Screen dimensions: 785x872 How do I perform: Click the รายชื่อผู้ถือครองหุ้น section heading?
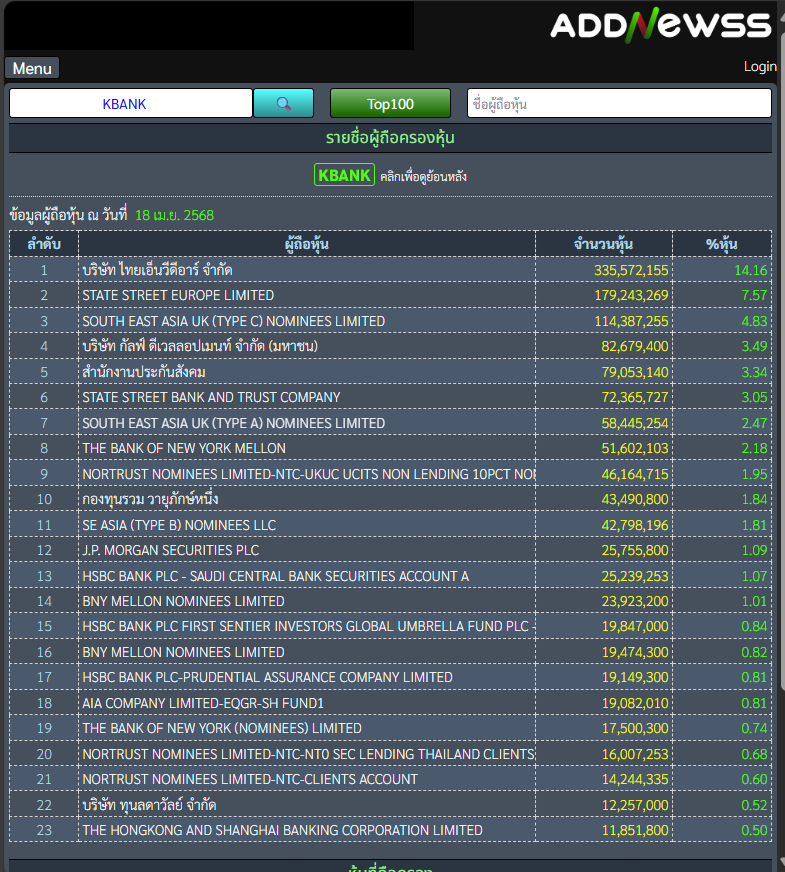tap(390, 138)
